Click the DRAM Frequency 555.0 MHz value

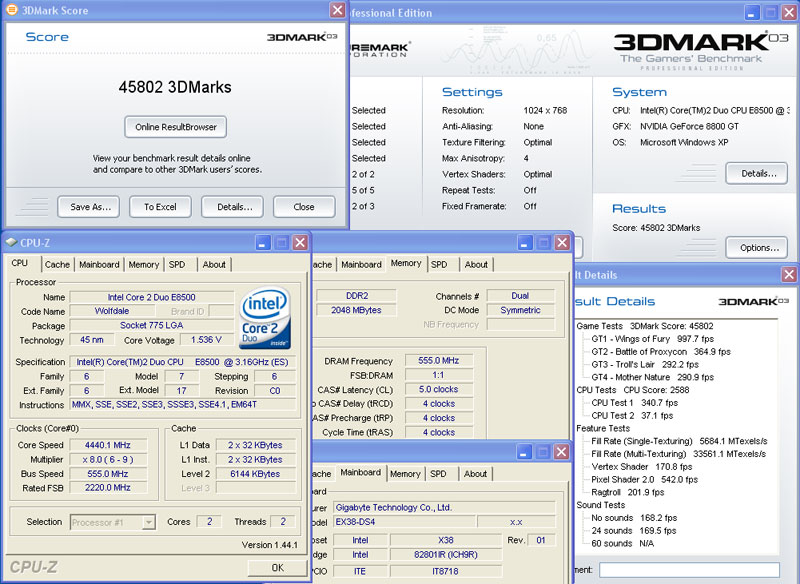[439, 361]
